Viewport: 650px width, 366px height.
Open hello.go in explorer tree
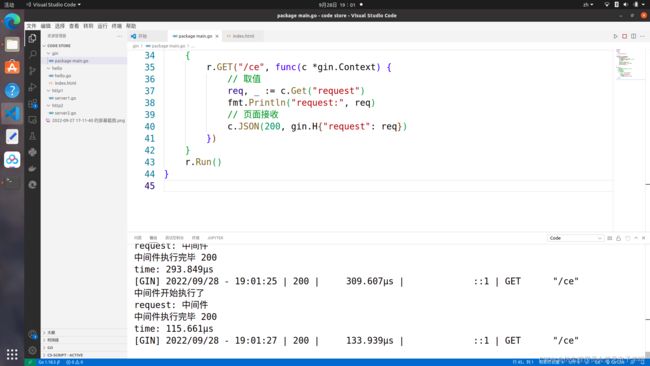click(84, 75)
